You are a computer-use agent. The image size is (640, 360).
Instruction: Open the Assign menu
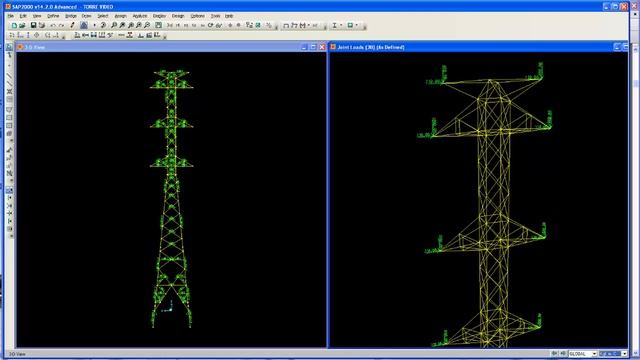click(120, 16)
